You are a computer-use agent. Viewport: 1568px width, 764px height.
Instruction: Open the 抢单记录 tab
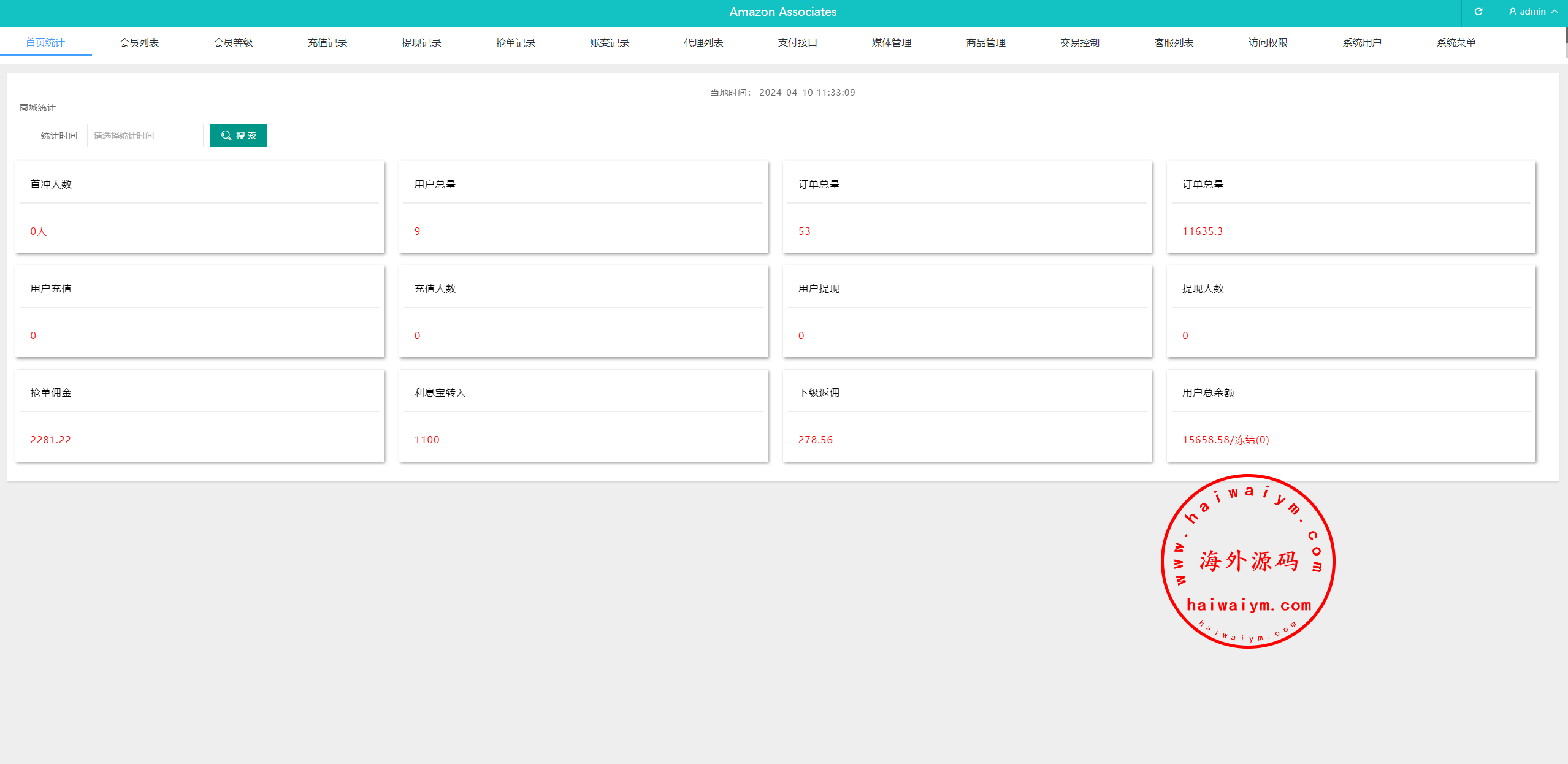coord(515,42)
